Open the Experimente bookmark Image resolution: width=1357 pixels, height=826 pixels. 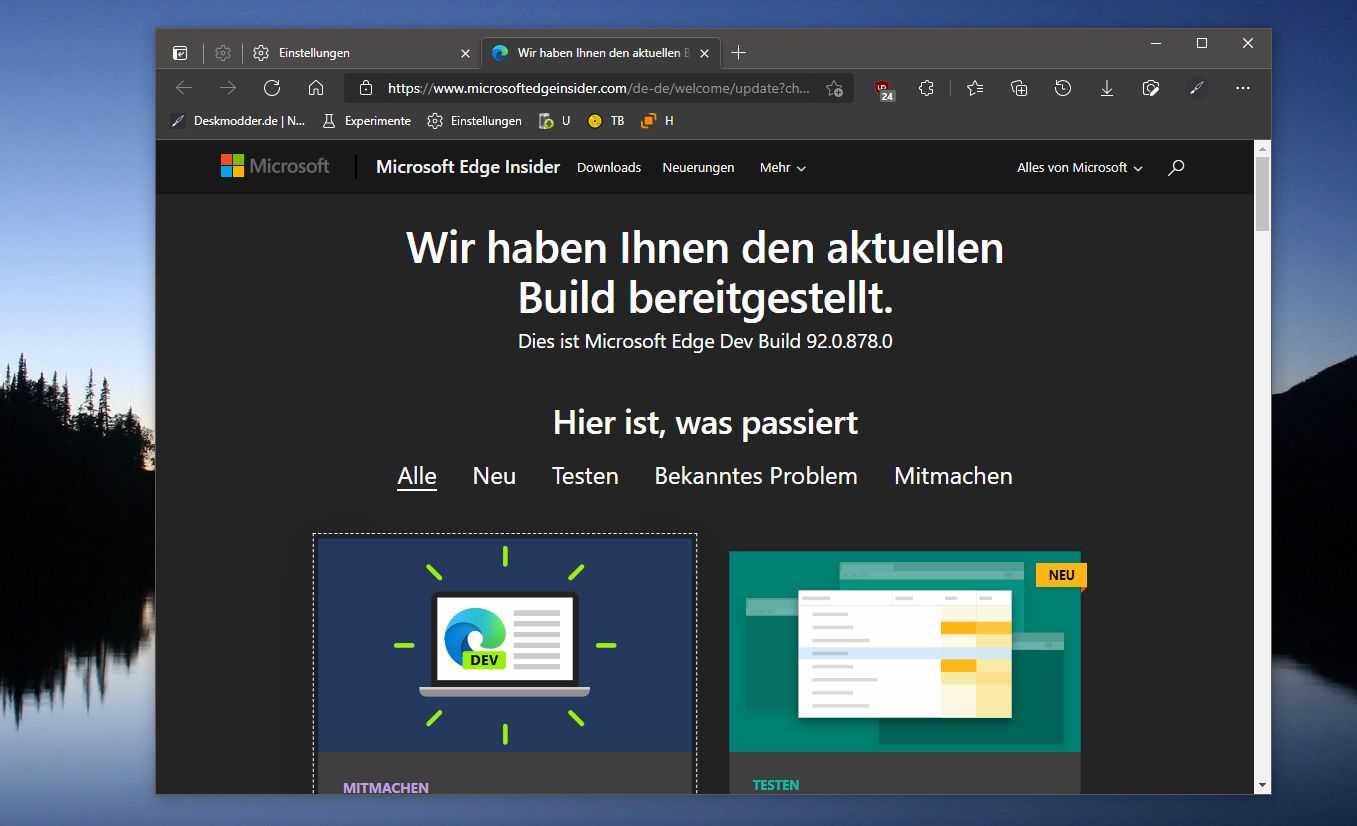[x=366, y=121]
